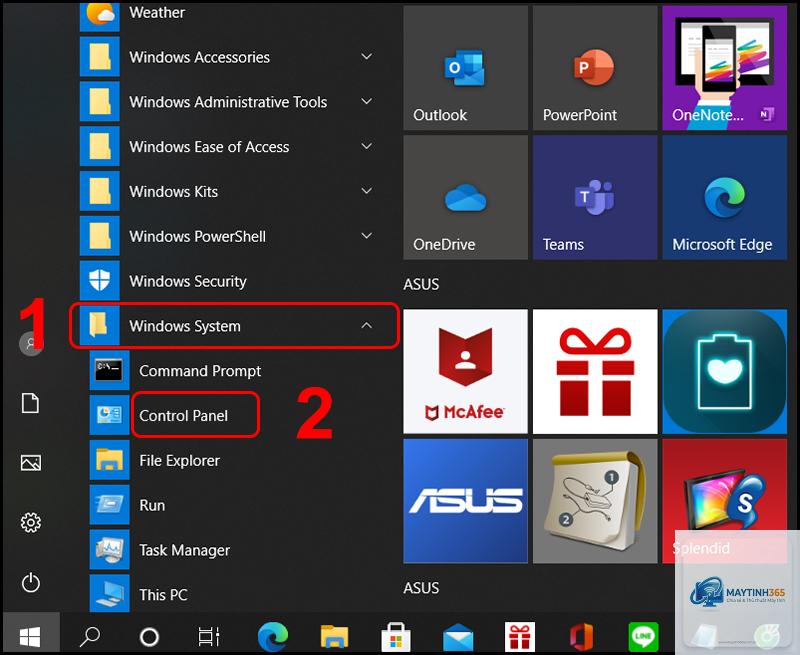This screenshot has height=655, width=800.
Task: Open LINE app on taskbar
Action: click(643, 636)
